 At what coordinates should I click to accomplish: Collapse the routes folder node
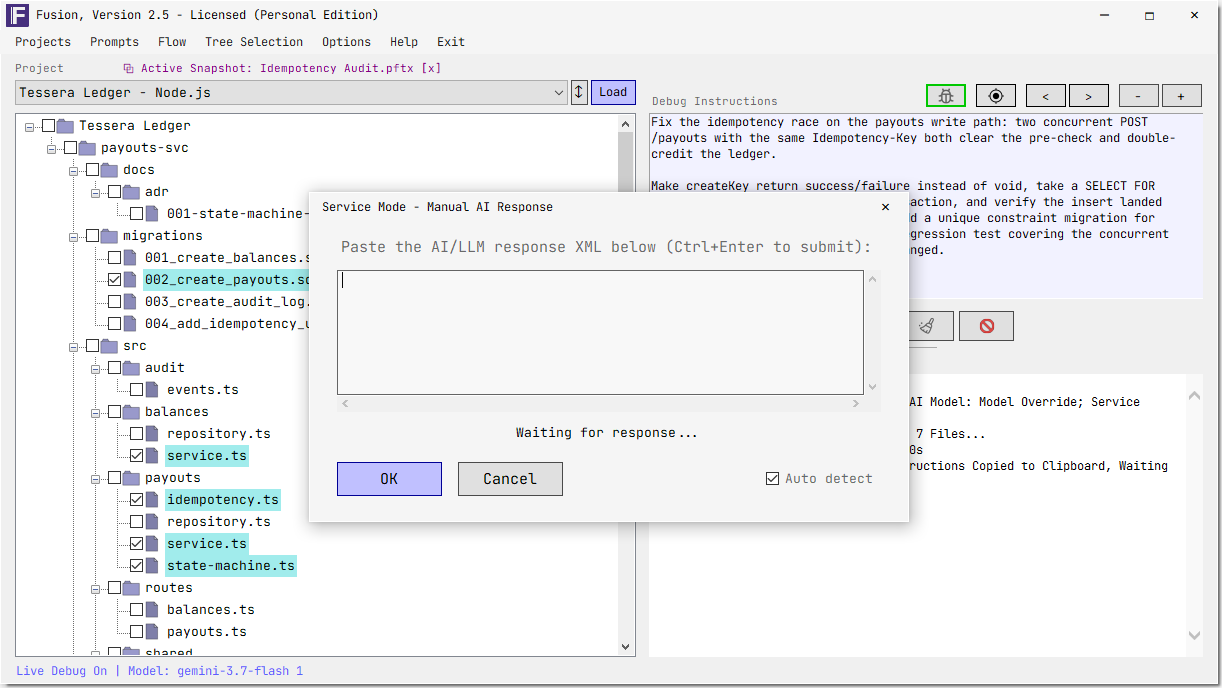(x=96, y=588)
